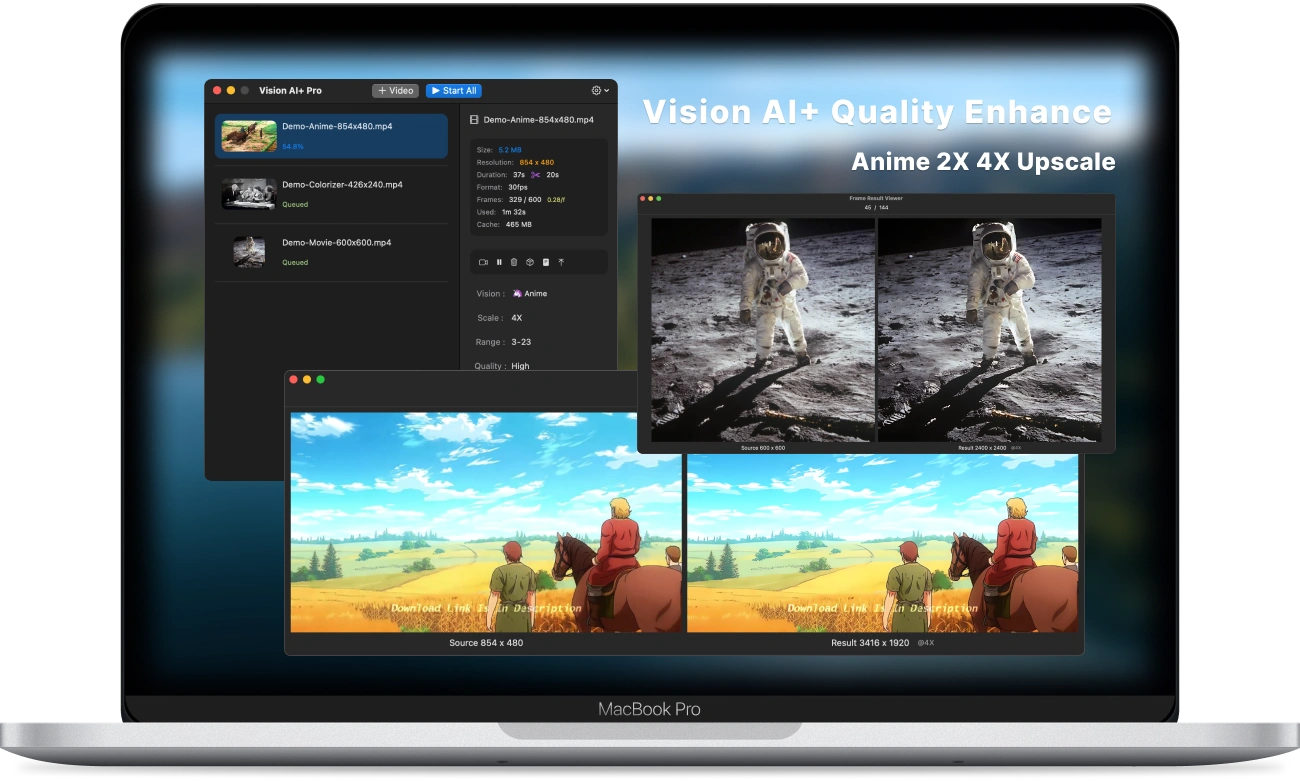The height and width of the screenshot is (781, 1300).
Task: Select Demo-Anime-854x480.mp4 in the queue
Action: pyautogui.click(x=331, y=136)
